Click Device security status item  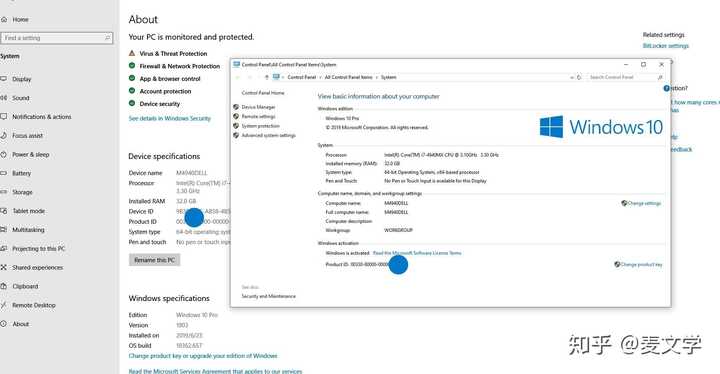coord(160,104)
